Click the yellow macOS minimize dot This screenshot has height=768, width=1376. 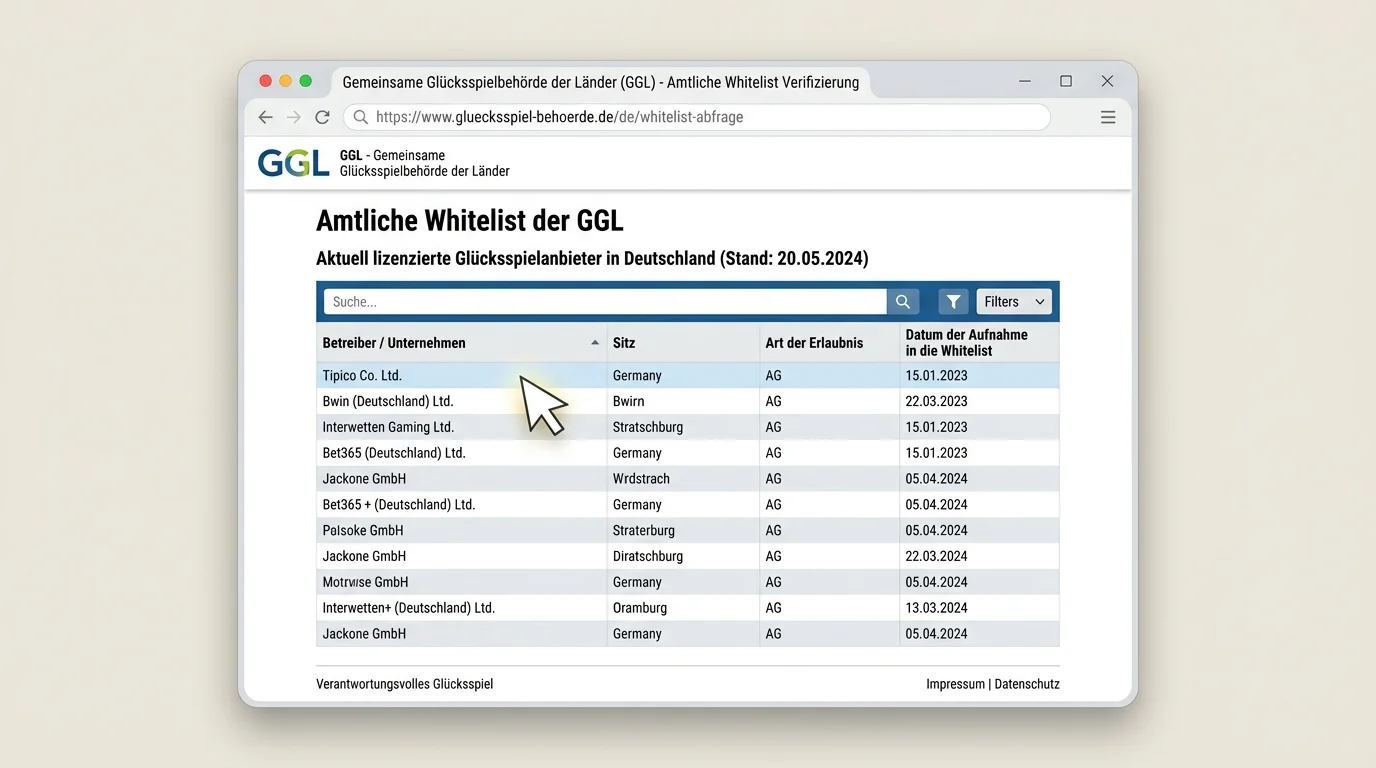(285, 81)
